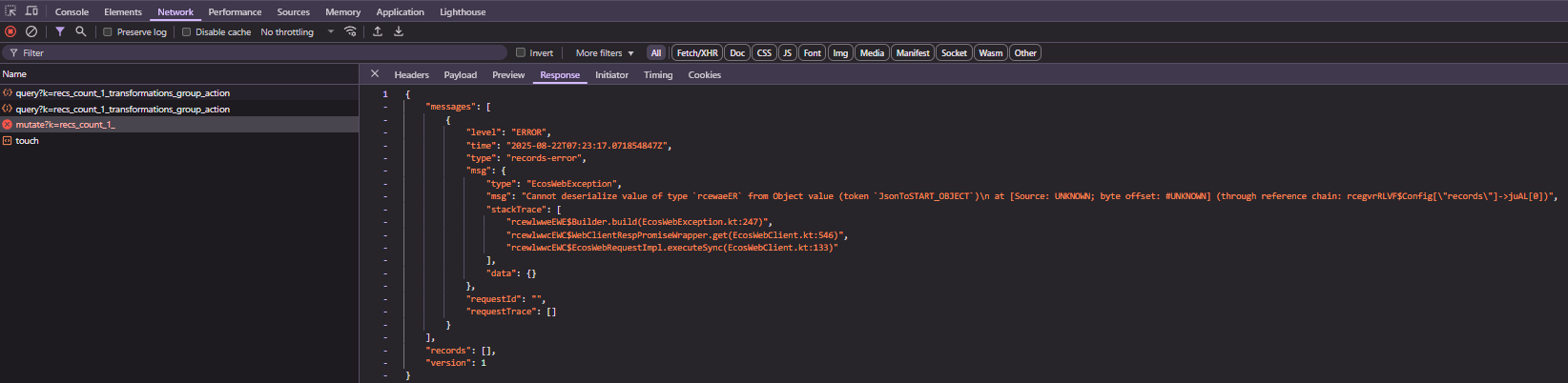The image size is (1568, 383).
Task: Switch to the Console panel tab
Action: point(72,12)
